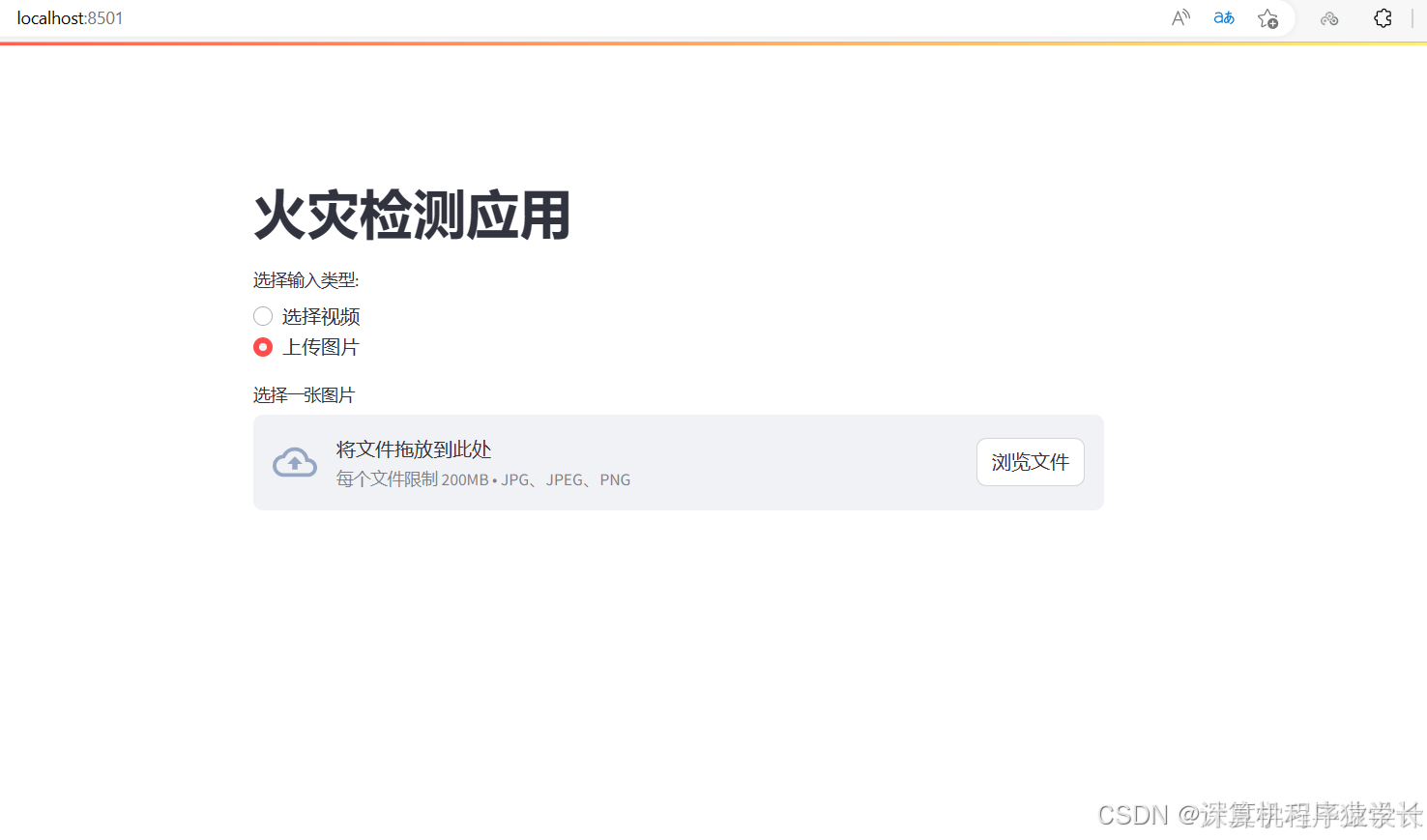Click the cloud upload icon in the file uploader

click(294, 462)
